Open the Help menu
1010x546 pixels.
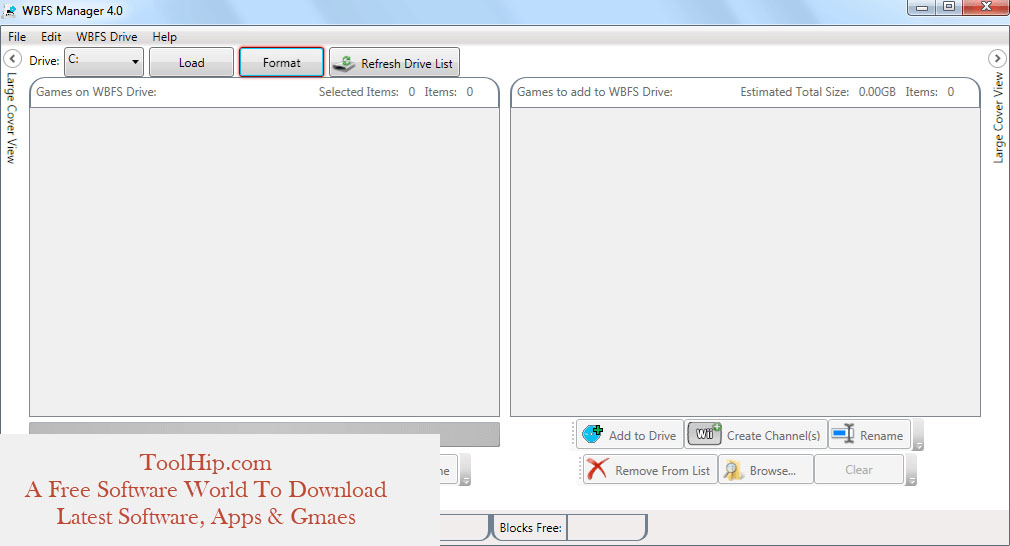[x=164, y=37]
